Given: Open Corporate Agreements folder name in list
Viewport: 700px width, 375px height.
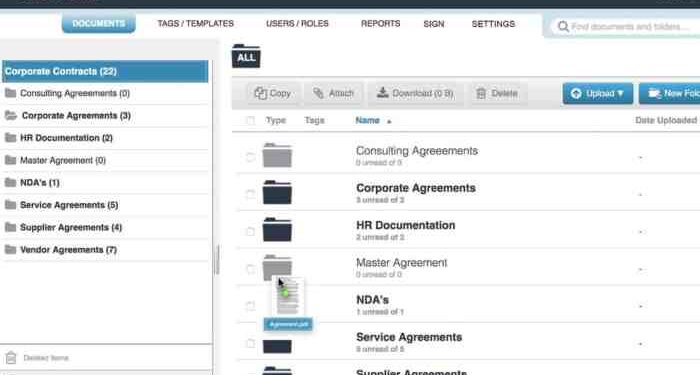Looking at the screenshot, I should tap(416, 188).
